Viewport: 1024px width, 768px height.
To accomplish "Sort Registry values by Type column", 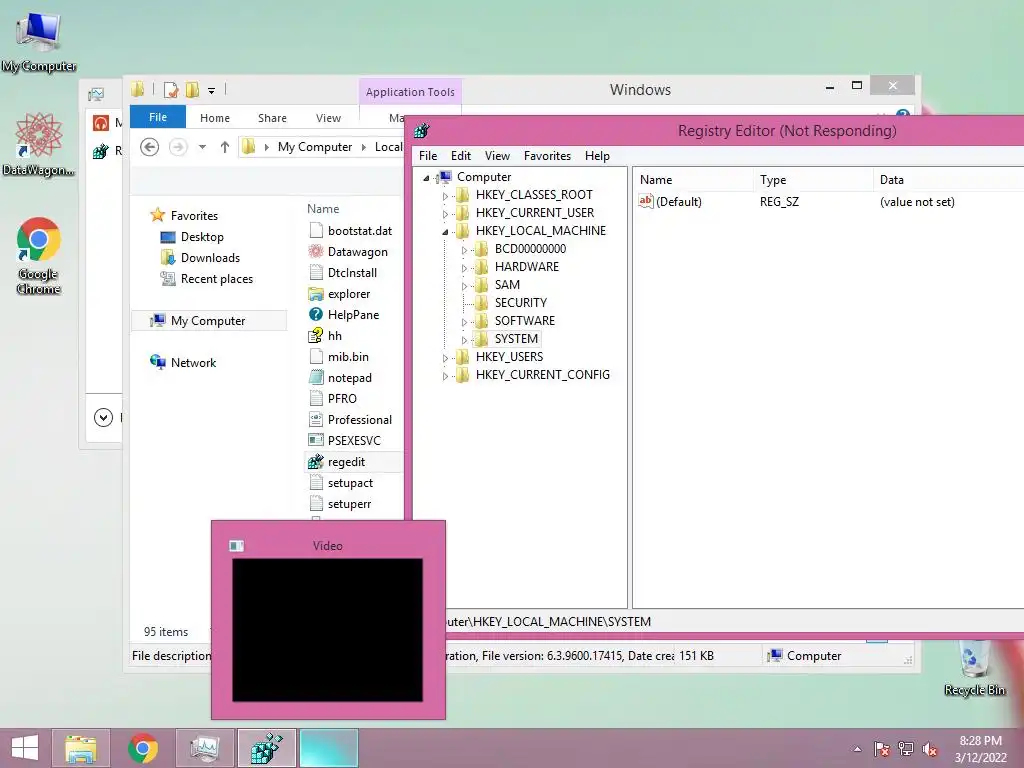I will click(x=812, y=180).
